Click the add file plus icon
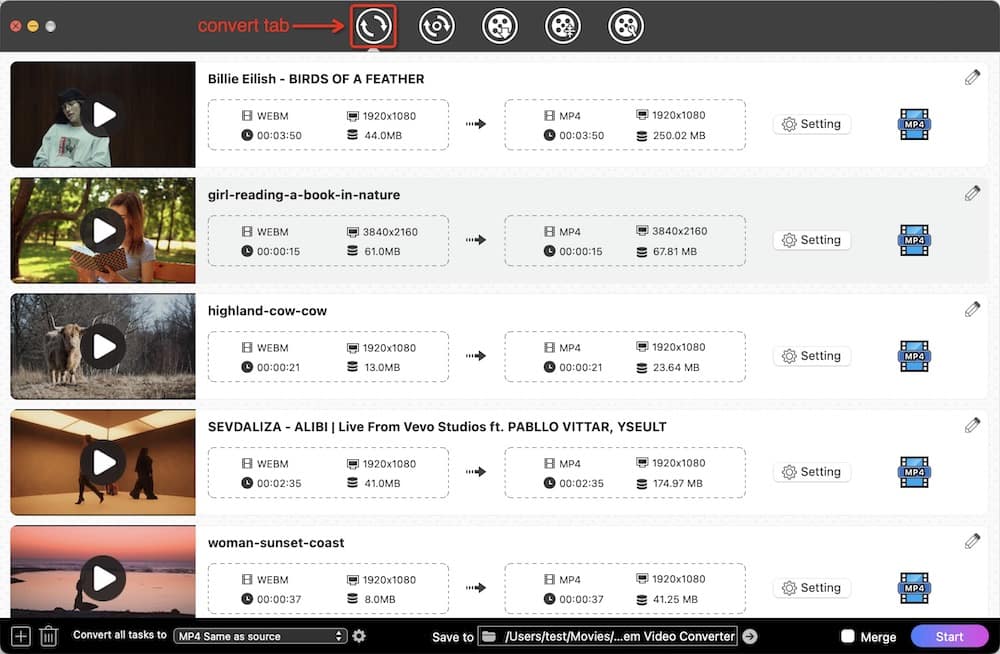This screenshot has width=1000, height=654. (x=21, y=636)
